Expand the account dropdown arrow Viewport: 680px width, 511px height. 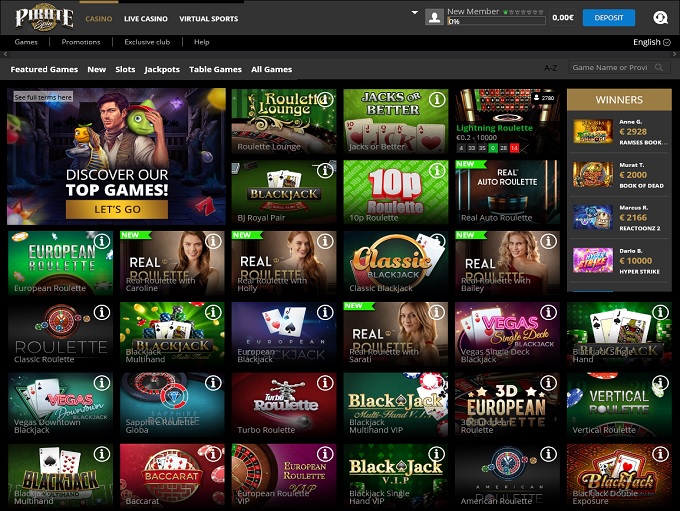click(415, 13)
